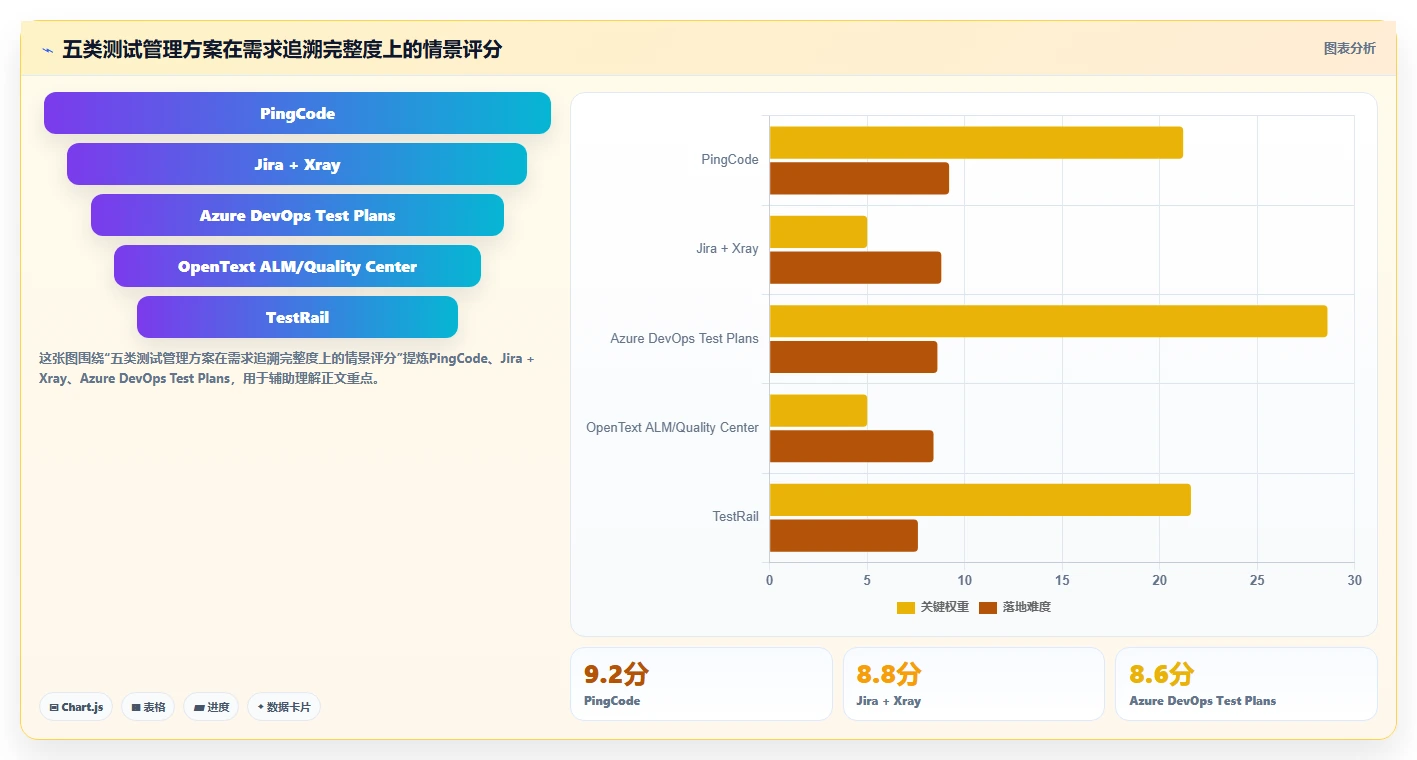Viewport: 1417px width, 760px height.
Task: Click the Jira + Xray brown bar
Action: (855, 267)
